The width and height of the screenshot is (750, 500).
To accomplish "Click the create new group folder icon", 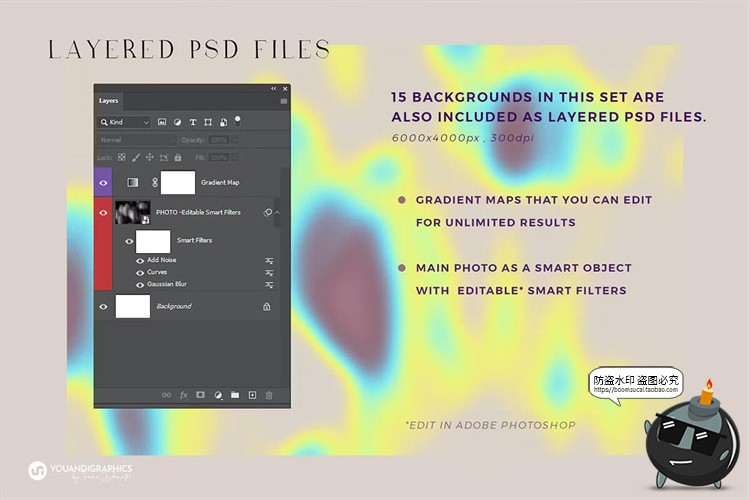I will click(234, 395).
